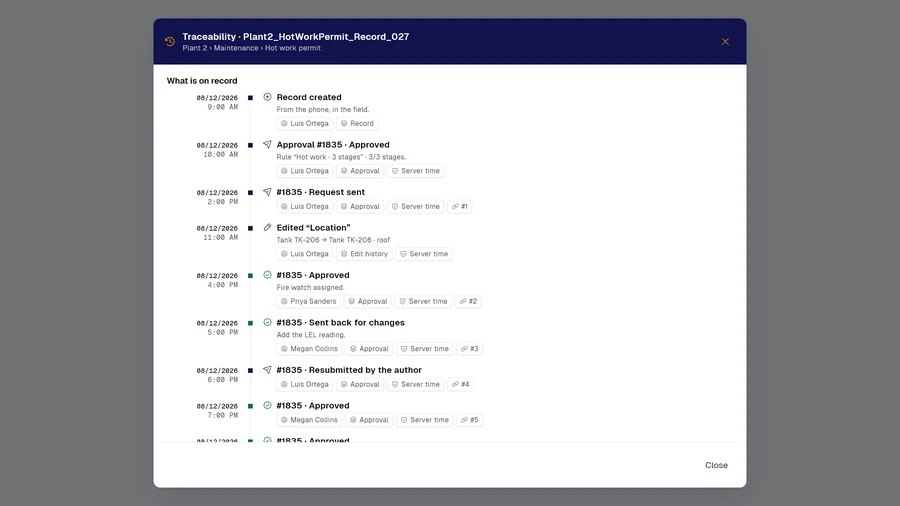The width and height of the screenshot is (900, 506).
Task: Open link #1 in Request sent entry
Action: pos(459,207)
